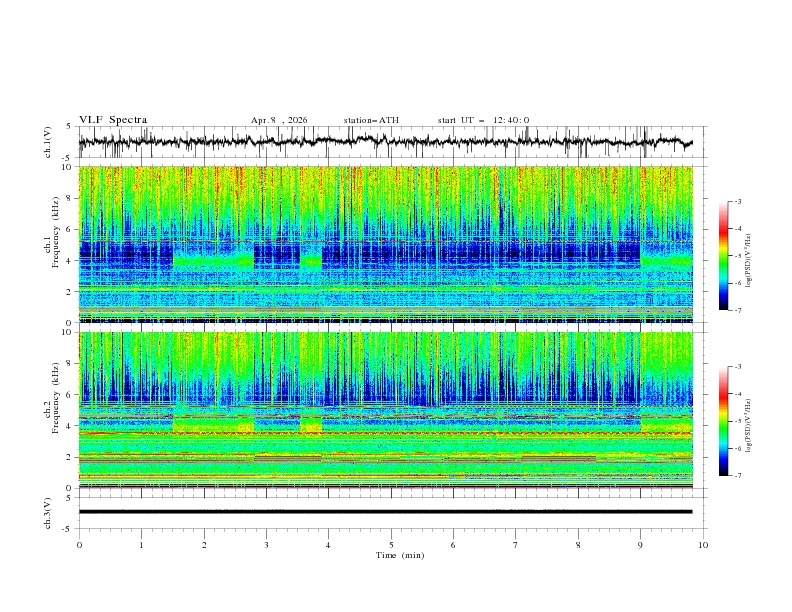Click the "-7" tick on ch.2 colorbar
The height and width of the screenshot is (612, 792).
737,476
